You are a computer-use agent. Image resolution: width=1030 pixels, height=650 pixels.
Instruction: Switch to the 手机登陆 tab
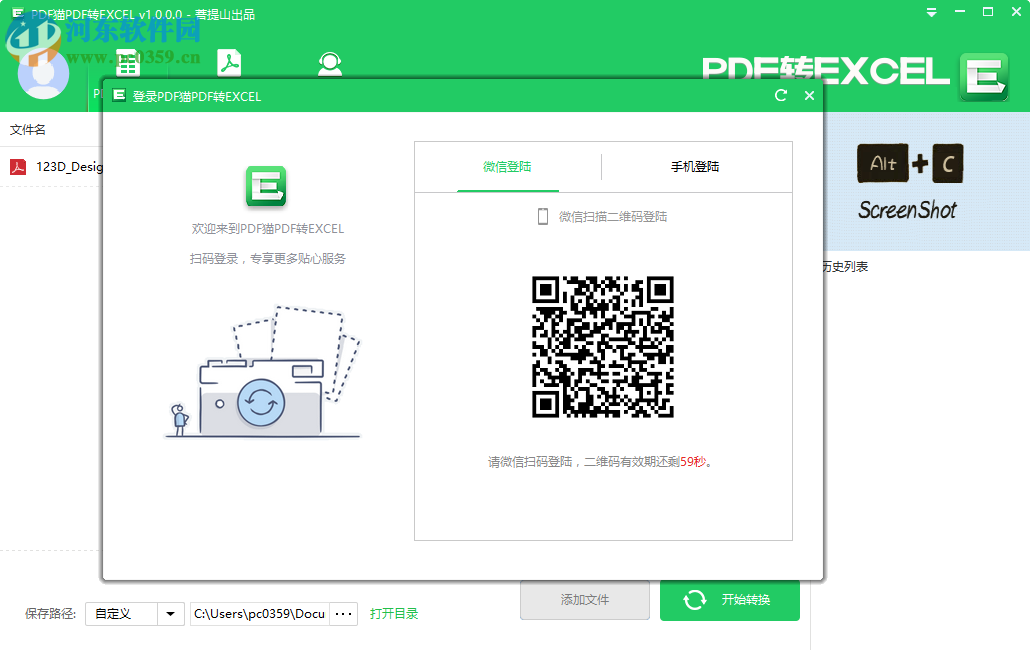pyautogui.click(x=698, y=167)
